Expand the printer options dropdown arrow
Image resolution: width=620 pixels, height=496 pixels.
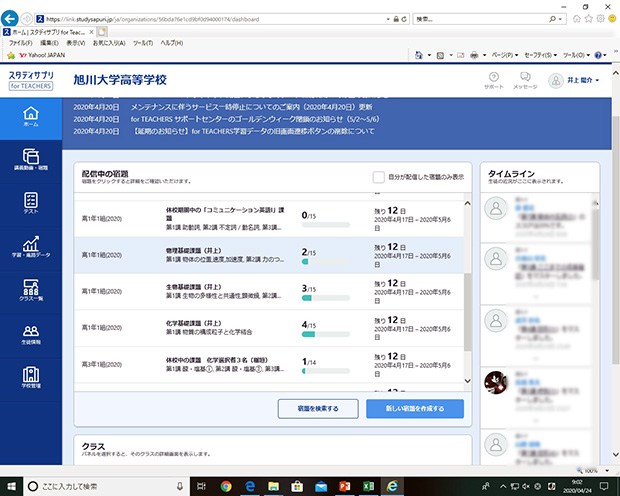coord(484,55)
